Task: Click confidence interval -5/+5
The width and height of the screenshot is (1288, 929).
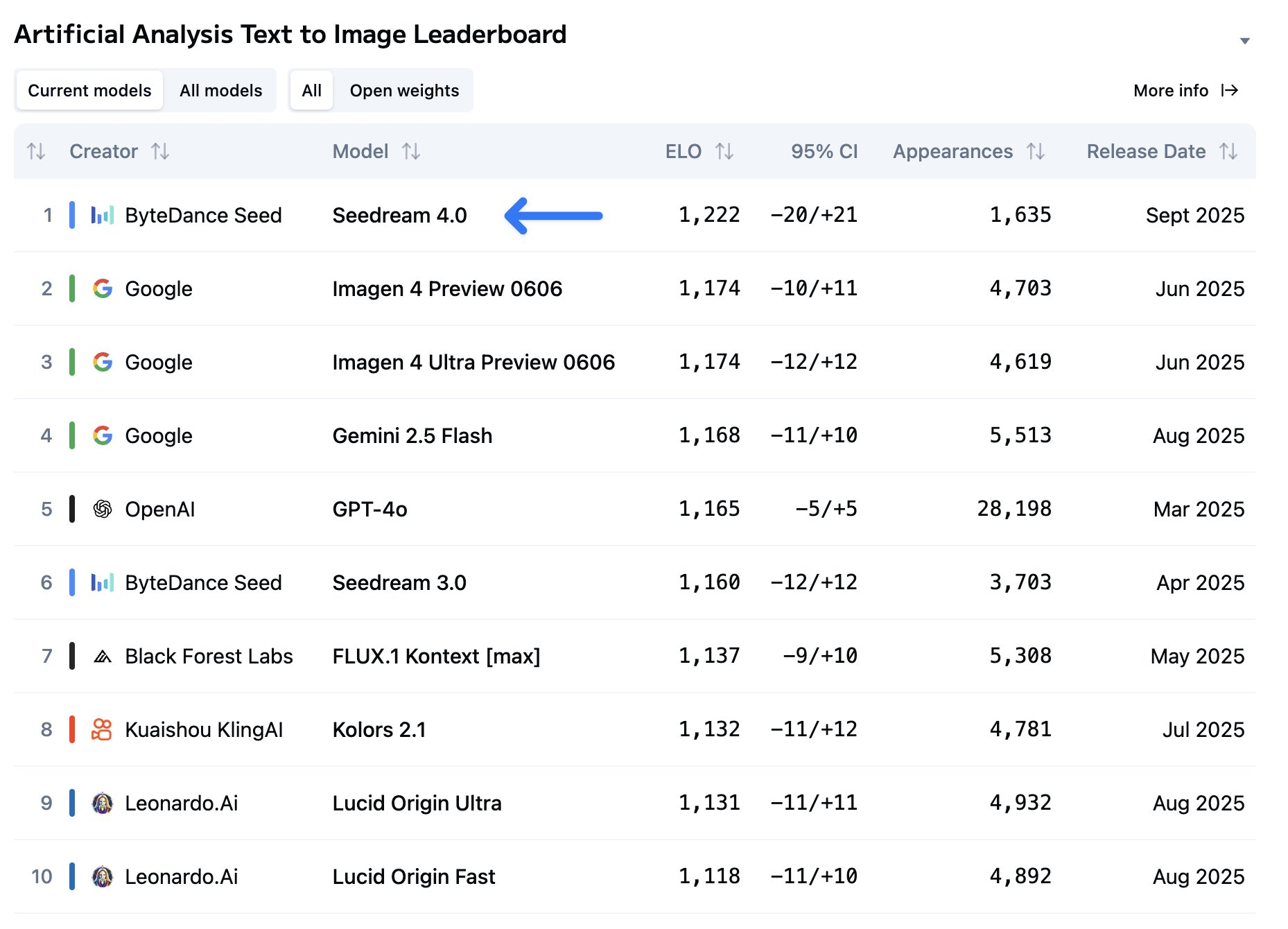Action: pos(826,509)
